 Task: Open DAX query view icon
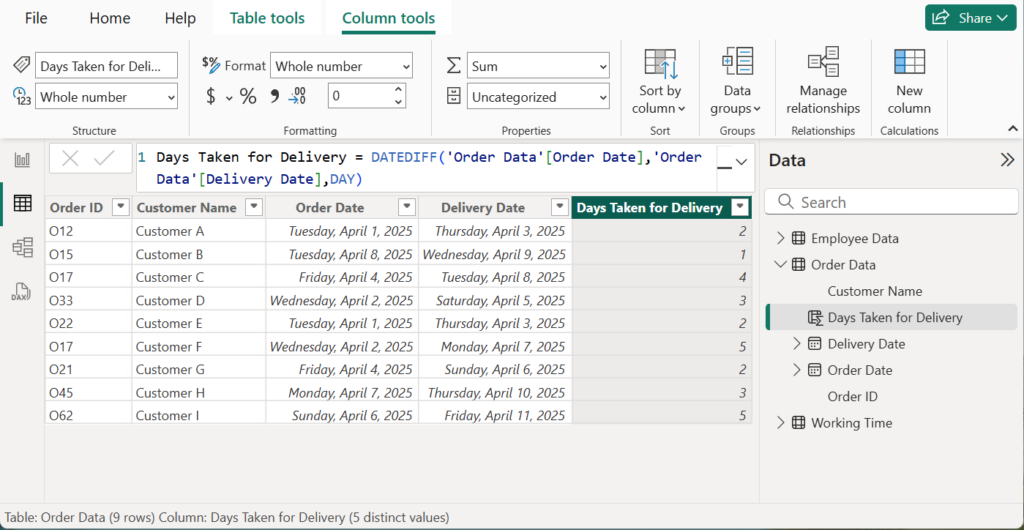pyautogui.click(x=22, y=291)
